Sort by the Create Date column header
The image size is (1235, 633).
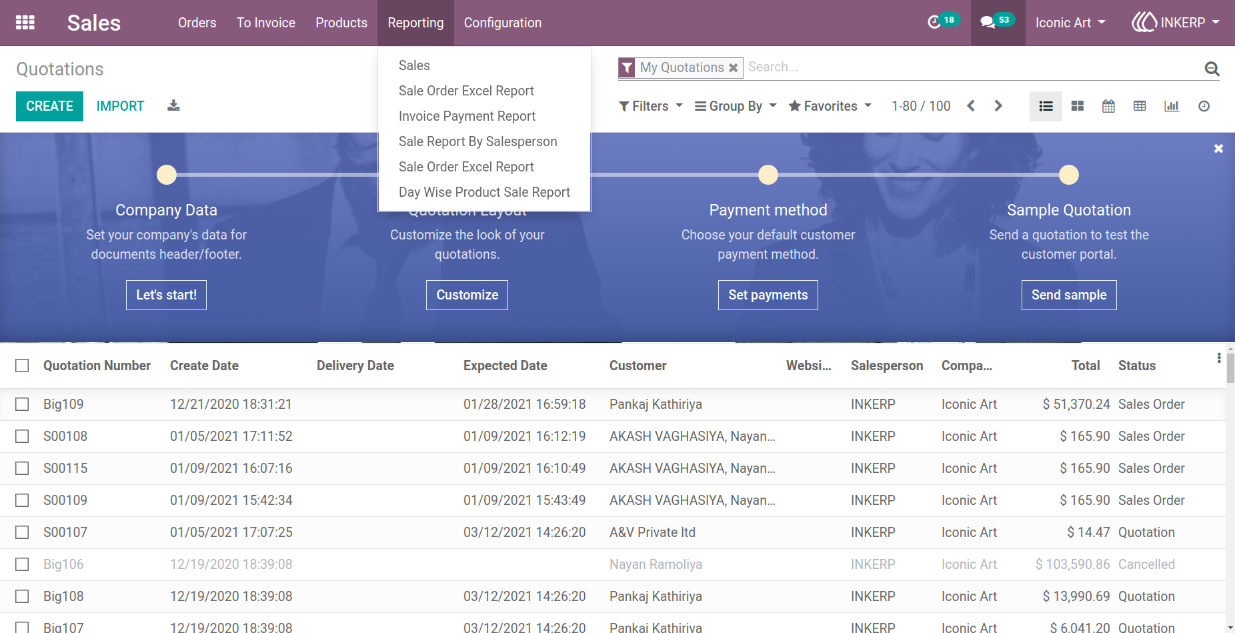point(204,366)
